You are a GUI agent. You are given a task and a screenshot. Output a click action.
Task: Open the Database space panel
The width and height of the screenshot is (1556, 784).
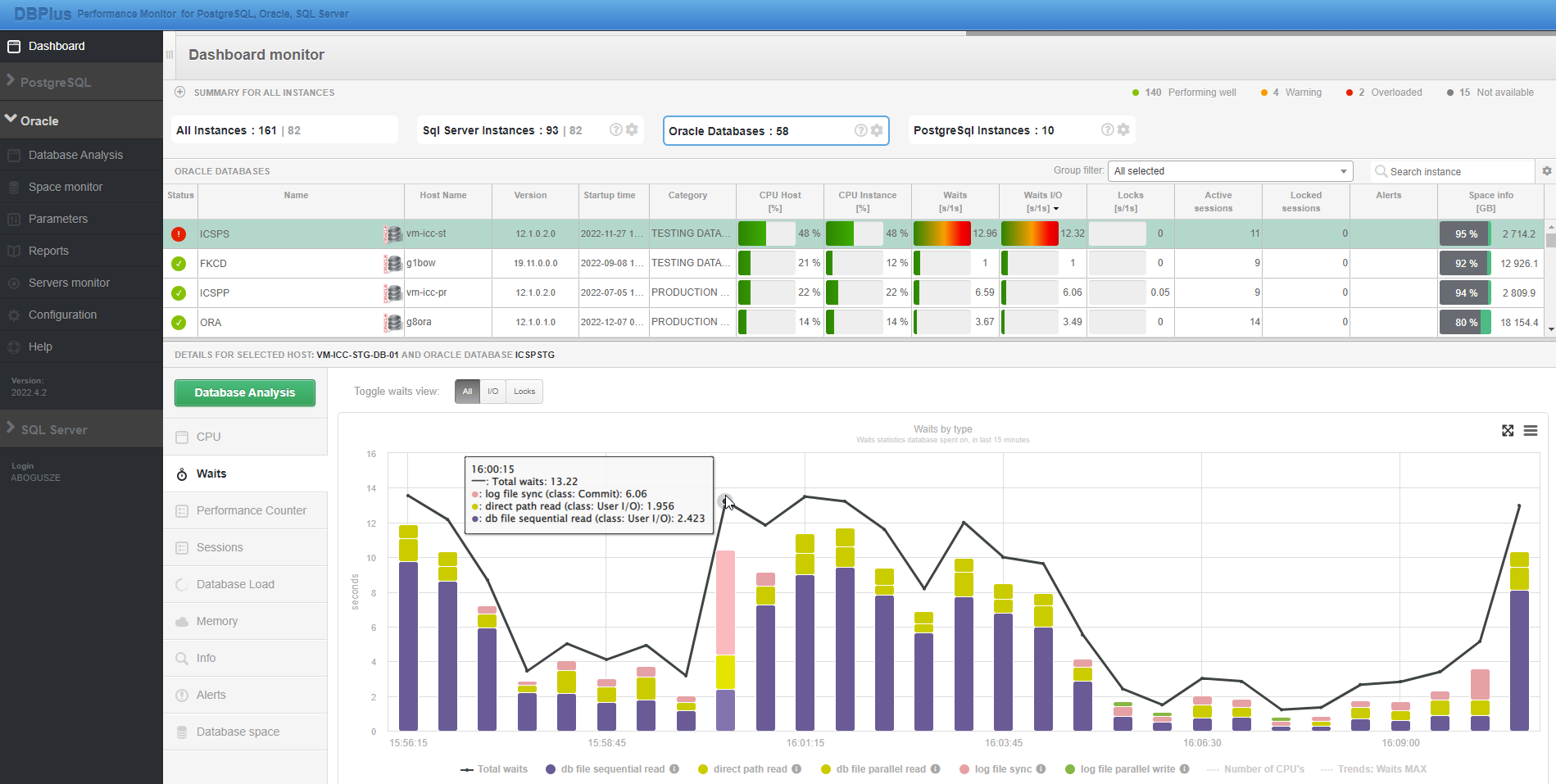point(238,732)
